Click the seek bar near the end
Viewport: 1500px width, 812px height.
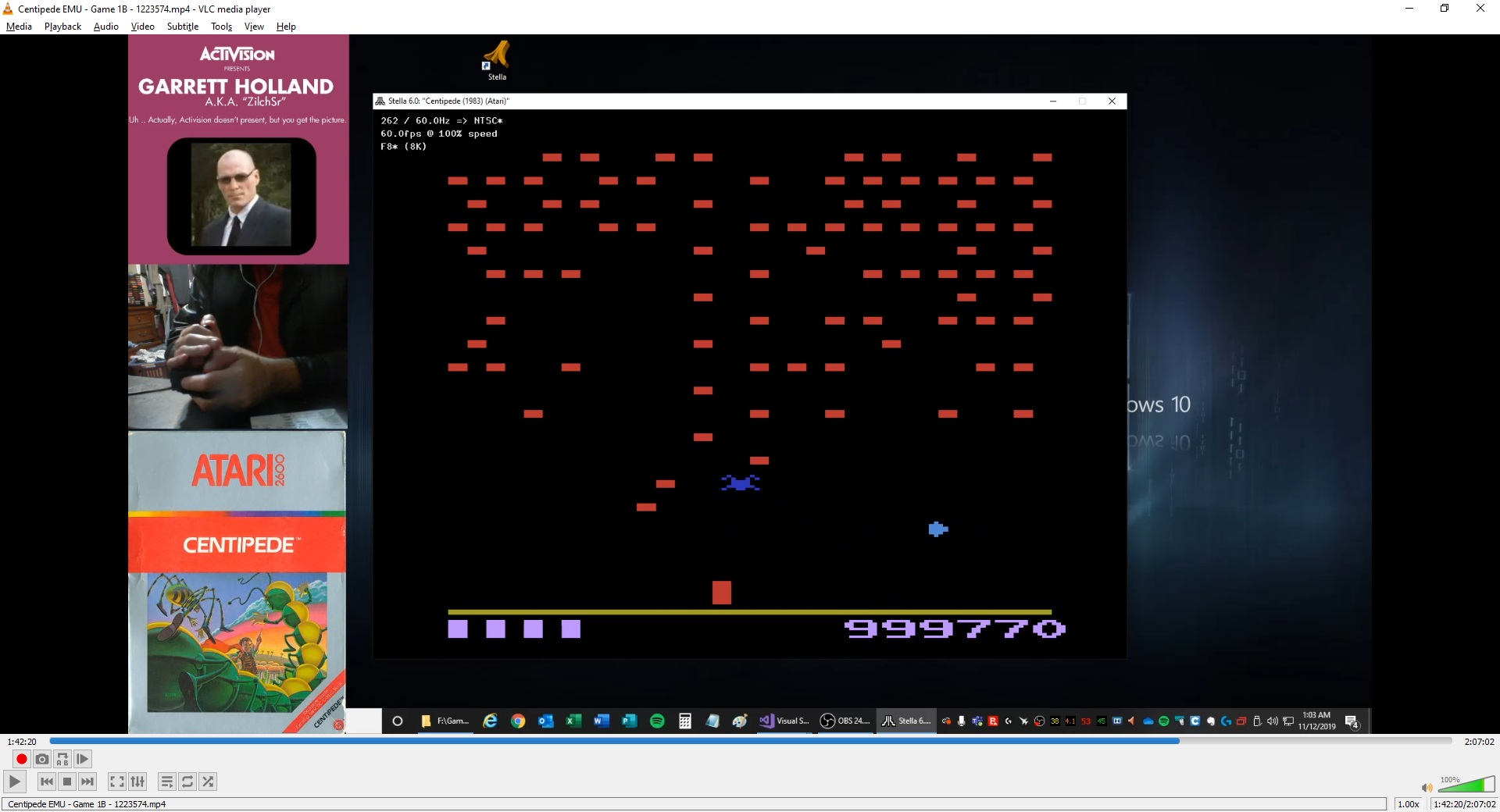(1437, 741)
